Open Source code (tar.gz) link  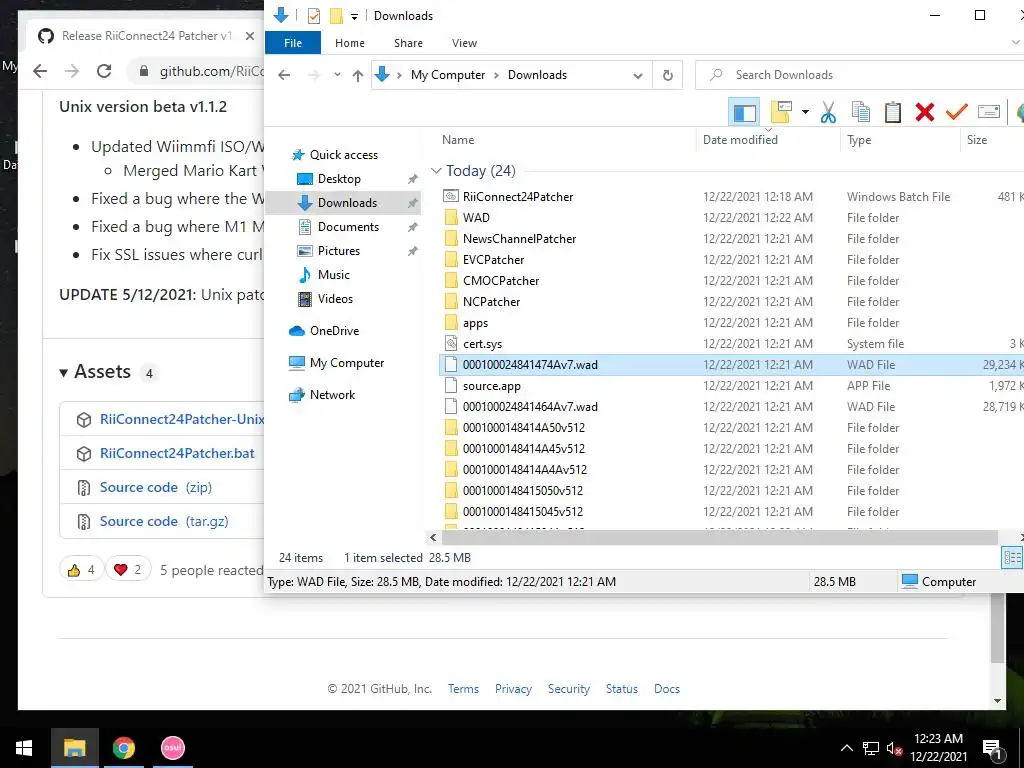[x=164, y=521]
